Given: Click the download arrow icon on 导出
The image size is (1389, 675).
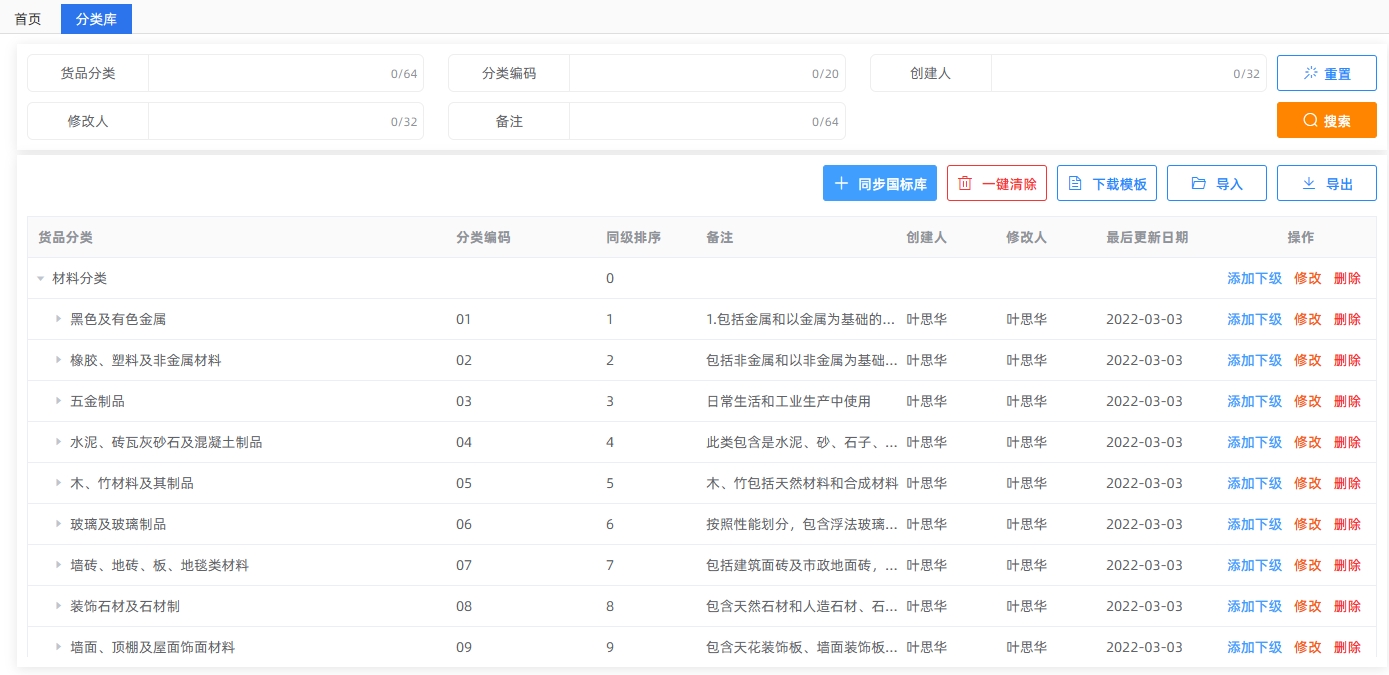Looking at the screenshot, I should (1308, 184).
